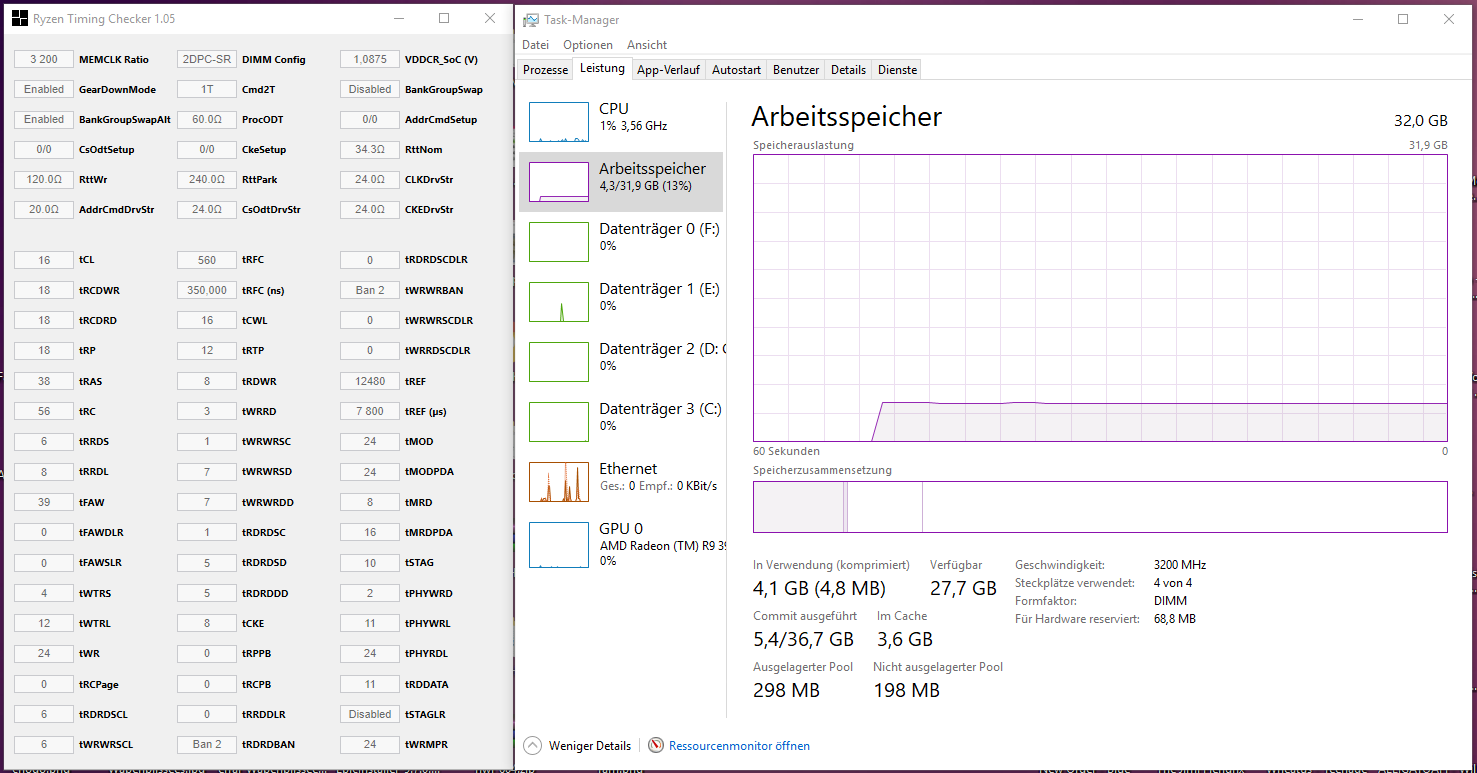Viewport: 1477px width, 773px height.
Task: Click the tREF (µs) value 7 800
Action: [370, 411]
